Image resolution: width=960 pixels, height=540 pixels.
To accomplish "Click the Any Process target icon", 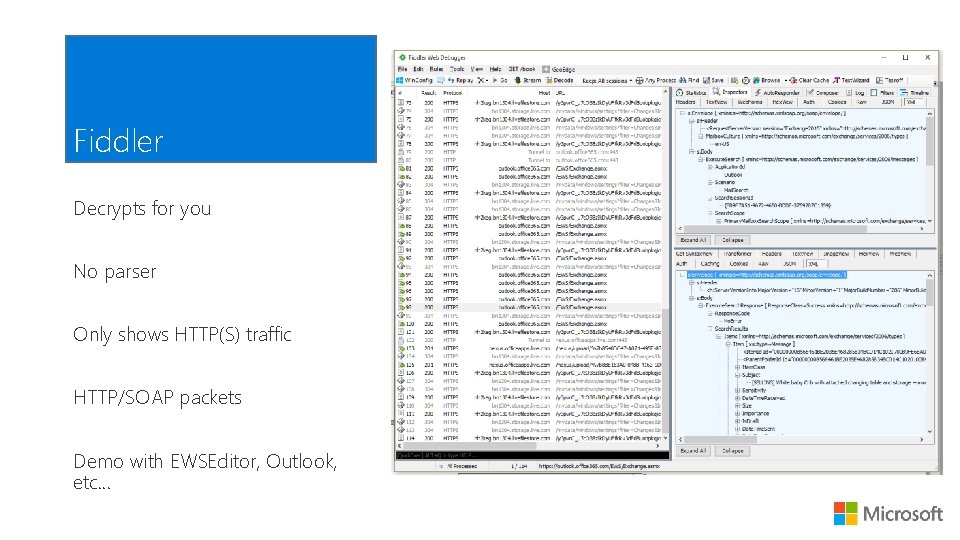I will (x=639, y=80).
